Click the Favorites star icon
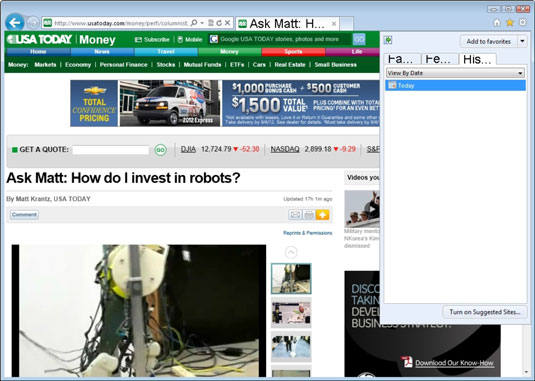The height and width of the screenshot is (381, 535). 510,23
